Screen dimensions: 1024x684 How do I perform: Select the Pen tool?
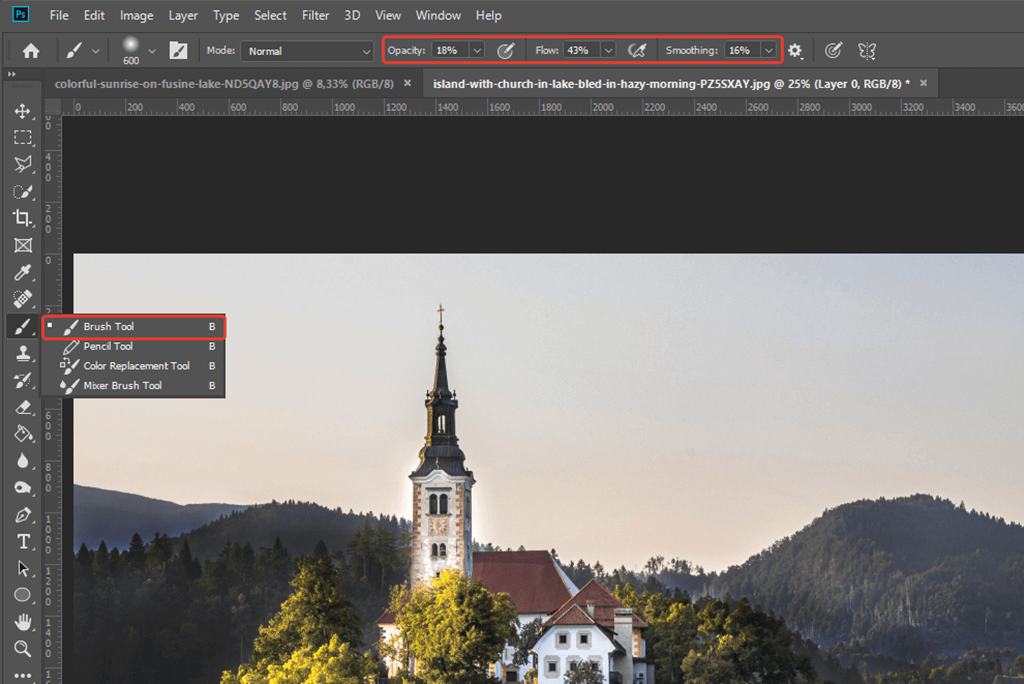coord(23,515)
